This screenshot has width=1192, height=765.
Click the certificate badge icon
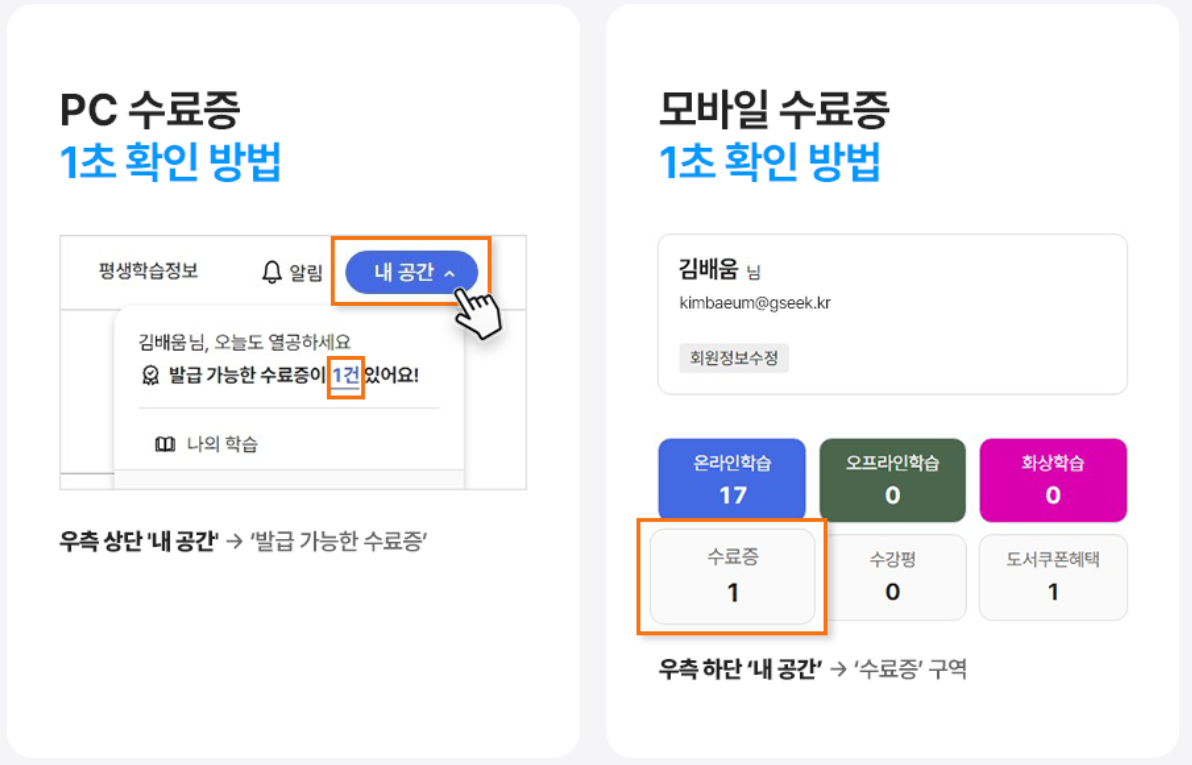(151, 375)
